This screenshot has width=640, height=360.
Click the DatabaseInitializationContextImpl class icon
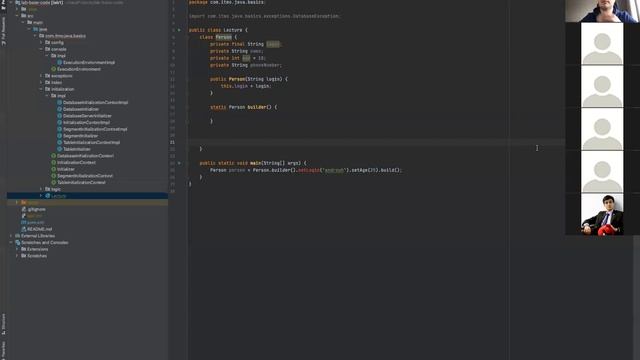[60, 102]
